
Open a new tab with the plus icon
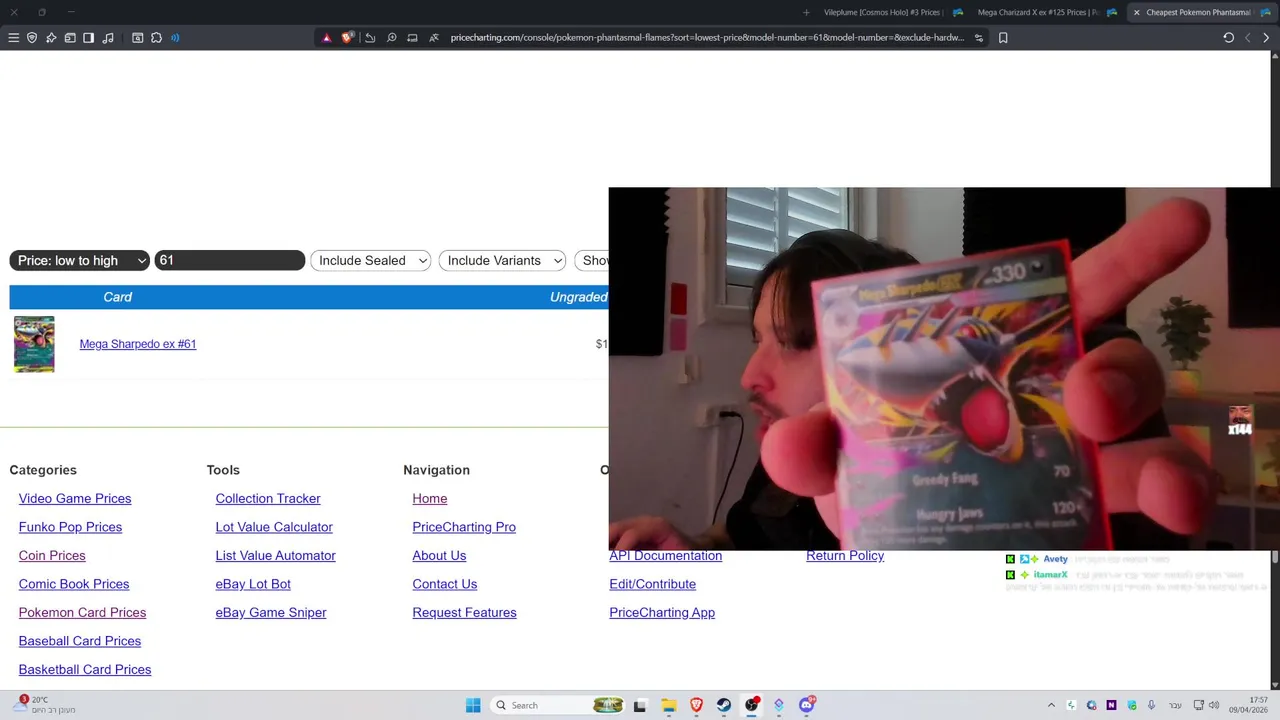coord(806,12)
